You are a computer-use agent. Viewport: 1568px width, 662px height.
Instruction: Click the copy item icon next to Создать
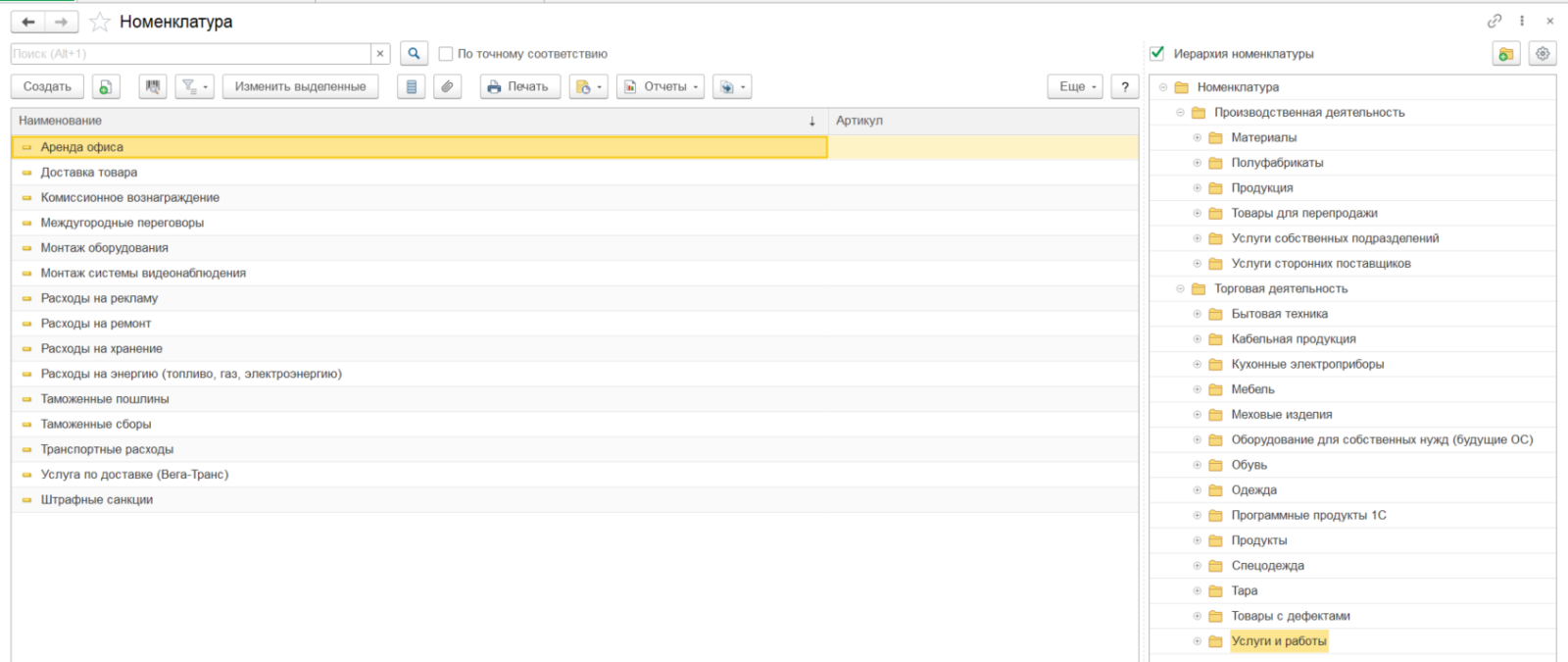[106, 87]
